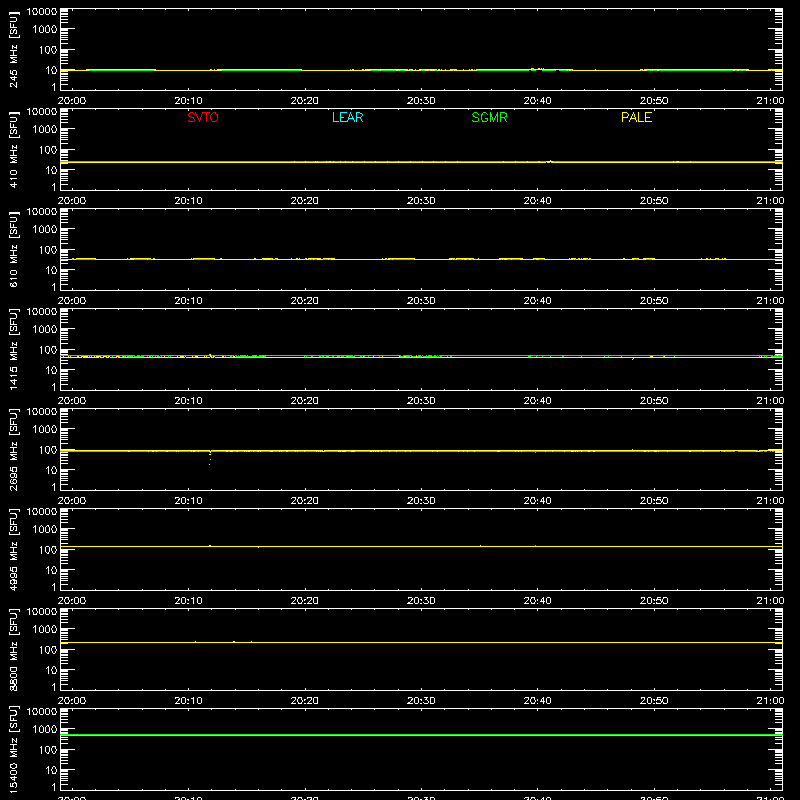This screenshot has height=800, width=800.
Task: Click the green SGMR station label
Action: 489,117
